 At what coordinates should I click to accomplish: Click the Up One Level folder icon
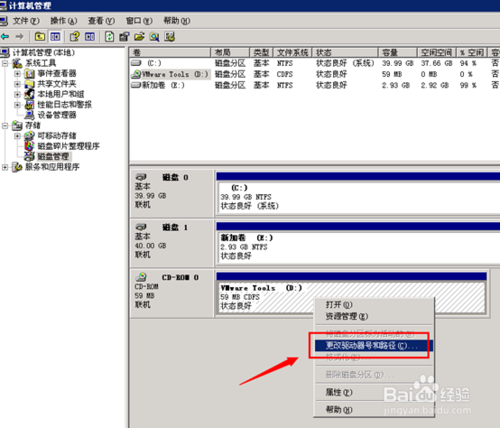pyautogui.click(x=40, y=36)
